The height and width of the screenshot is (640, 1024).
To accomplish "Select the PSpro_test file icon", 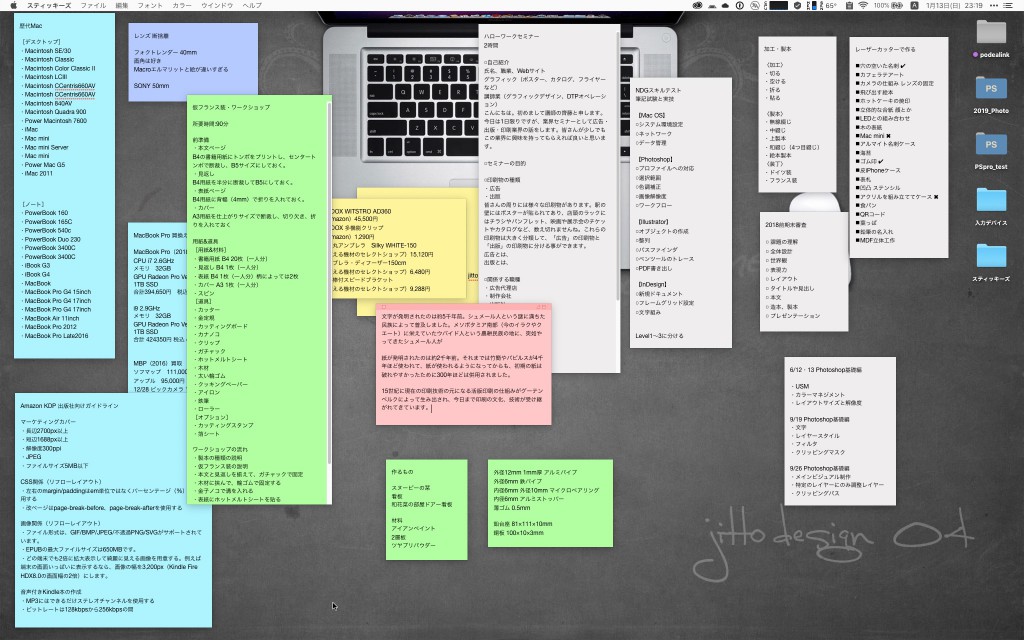I will tap(991, 152).
